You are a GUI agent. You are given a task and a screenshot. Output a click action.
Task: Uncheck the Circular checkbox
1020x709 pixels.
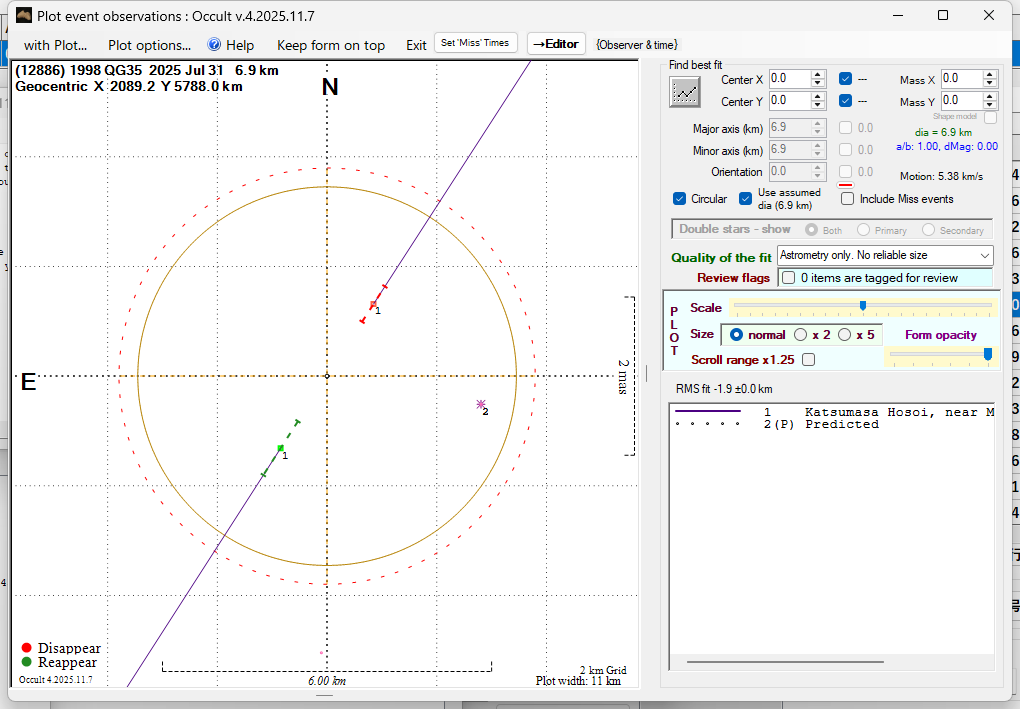680,199
